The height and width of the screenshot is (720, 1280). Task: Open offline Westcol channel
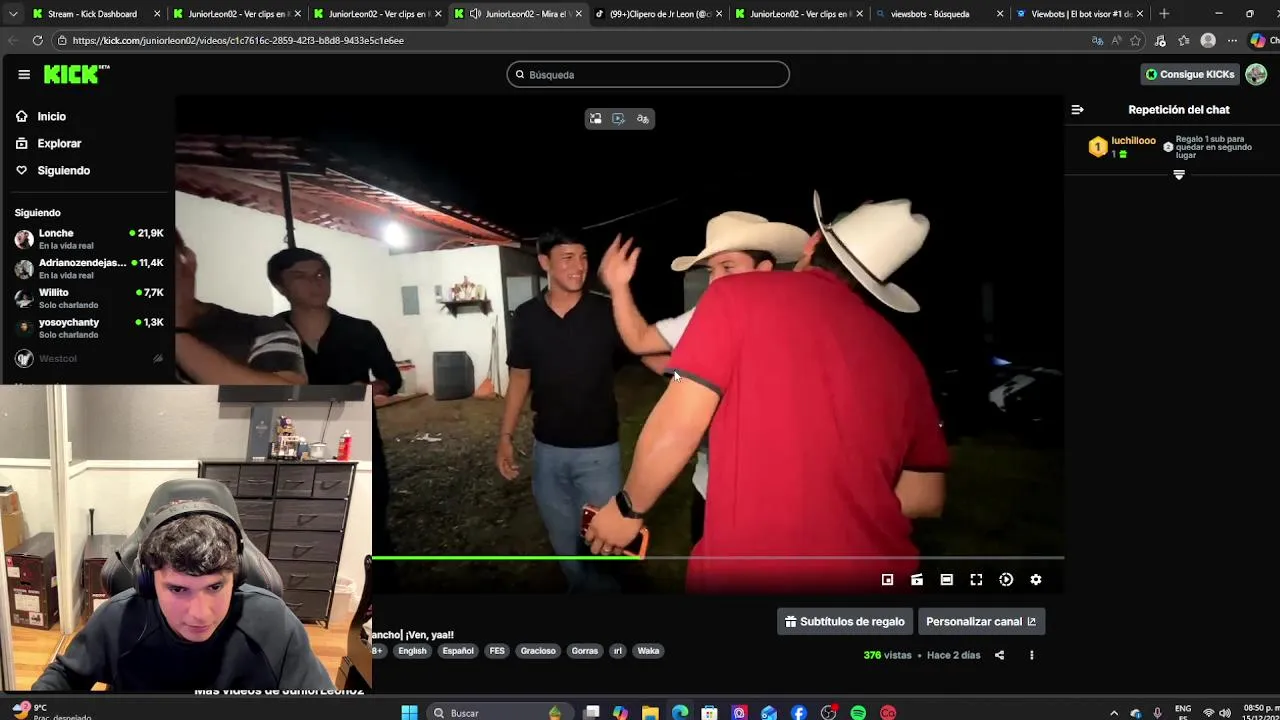[89, 358]
